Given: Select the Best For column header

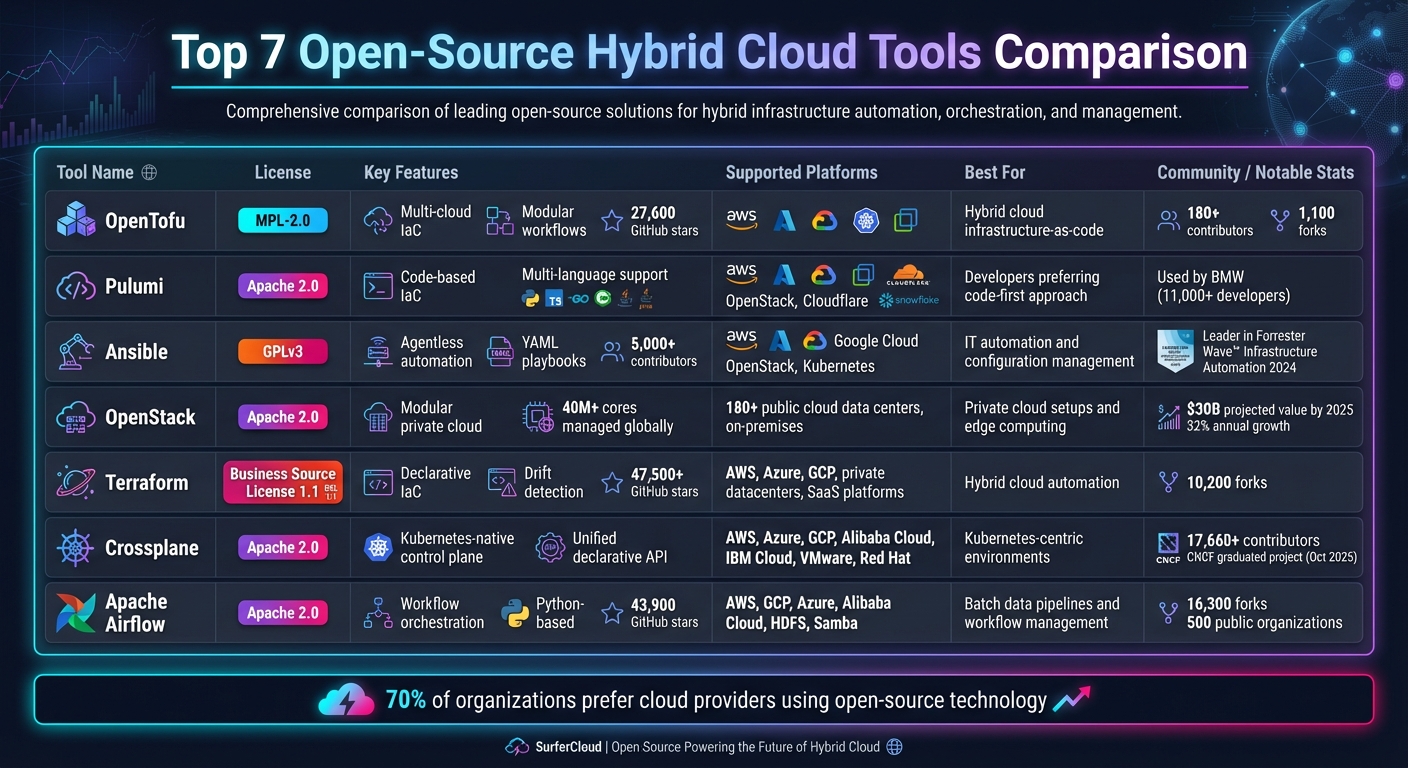Looking at the screenshot, I should [994, 172].
